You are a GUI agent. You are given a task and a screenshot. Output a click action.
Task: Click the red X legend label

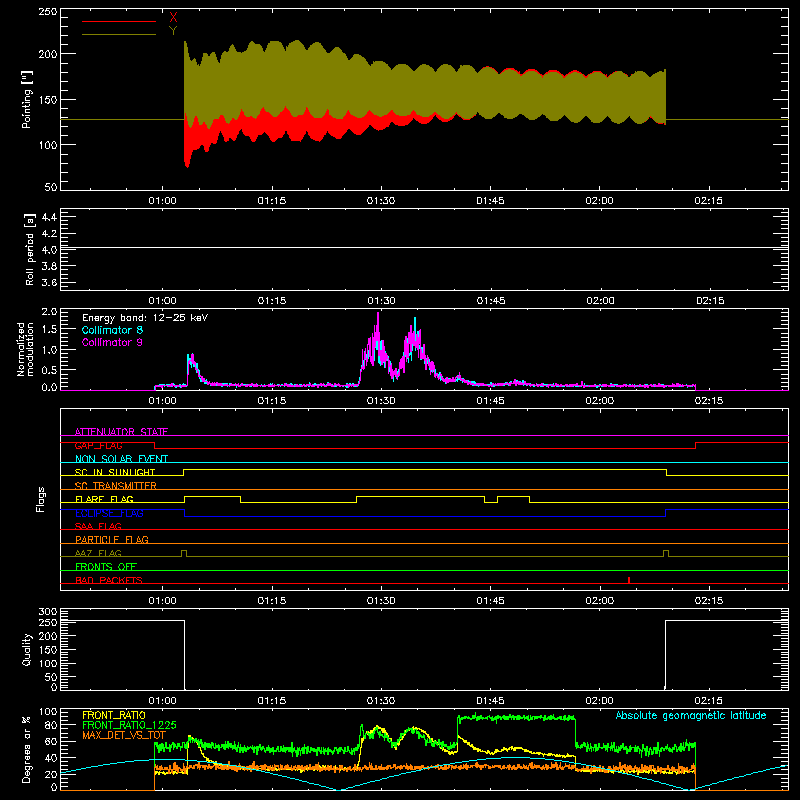click(173, 18)
